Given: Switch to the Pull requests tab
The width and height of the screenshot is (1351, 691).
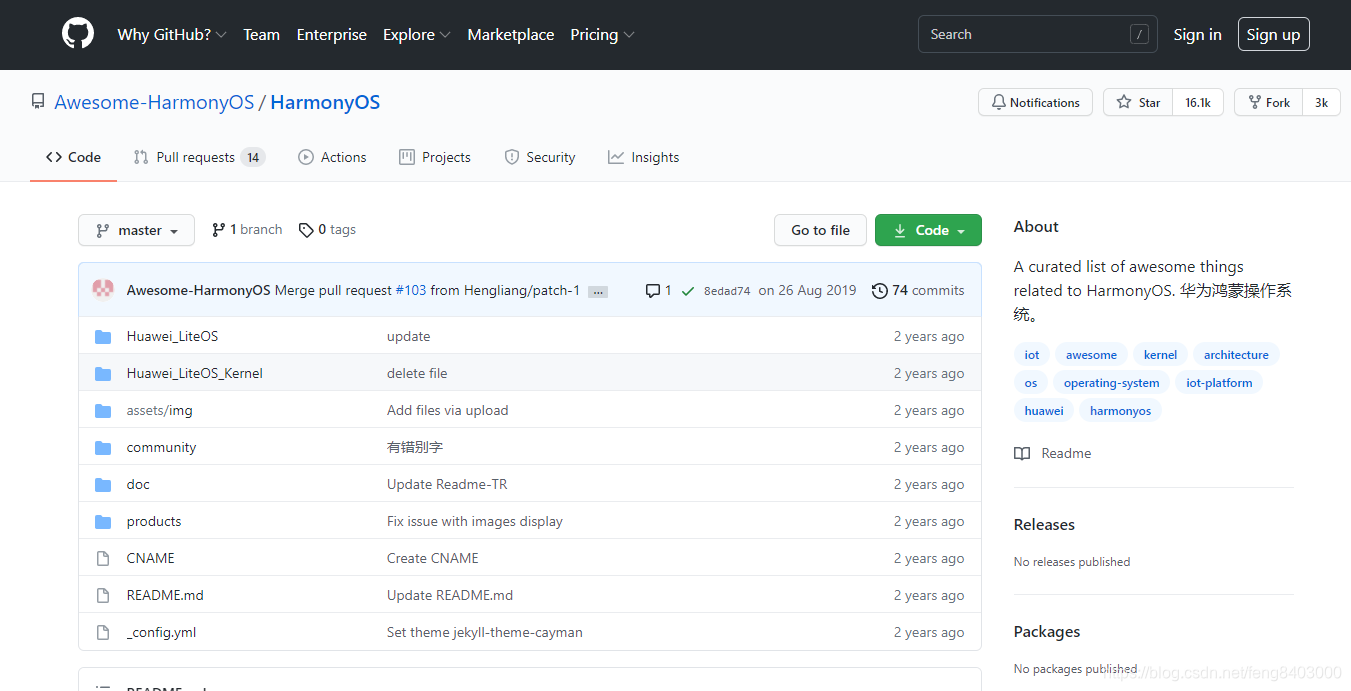Looking at the screenshot, I should (x=199, y=157).
